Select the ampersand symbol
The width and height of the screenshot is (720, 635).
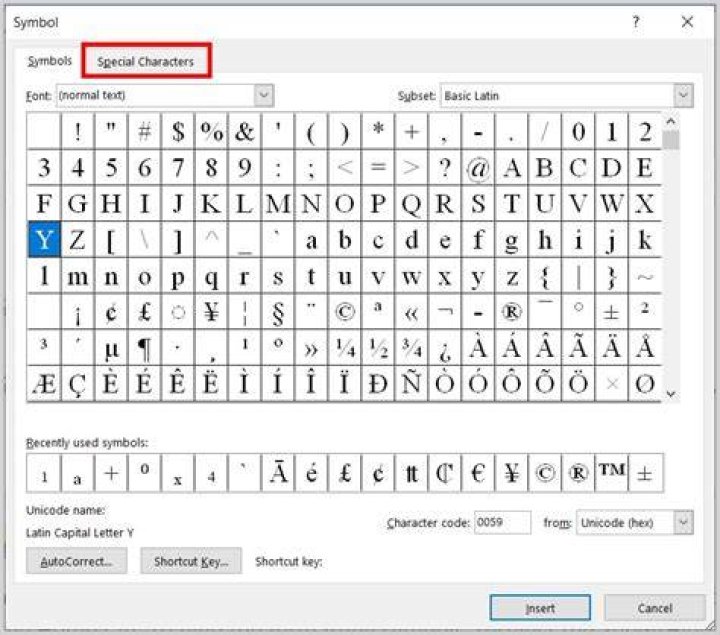pyautogui.click(x=244, y=132)
